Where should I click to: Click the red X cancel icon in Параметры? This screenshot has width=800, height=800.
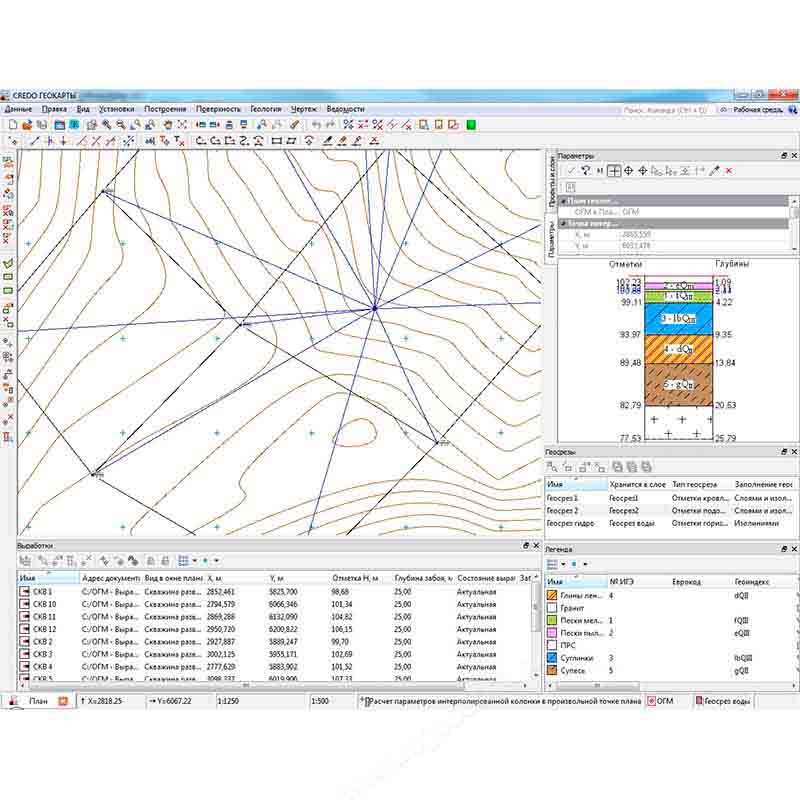tap(729, 171)
